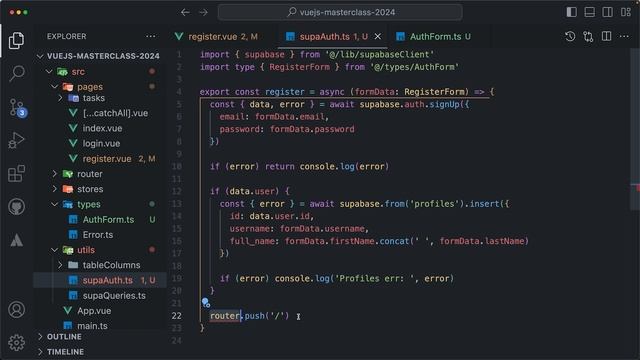
Task: Switch to the AuthForm.ts tab
Action: (433, 36)
